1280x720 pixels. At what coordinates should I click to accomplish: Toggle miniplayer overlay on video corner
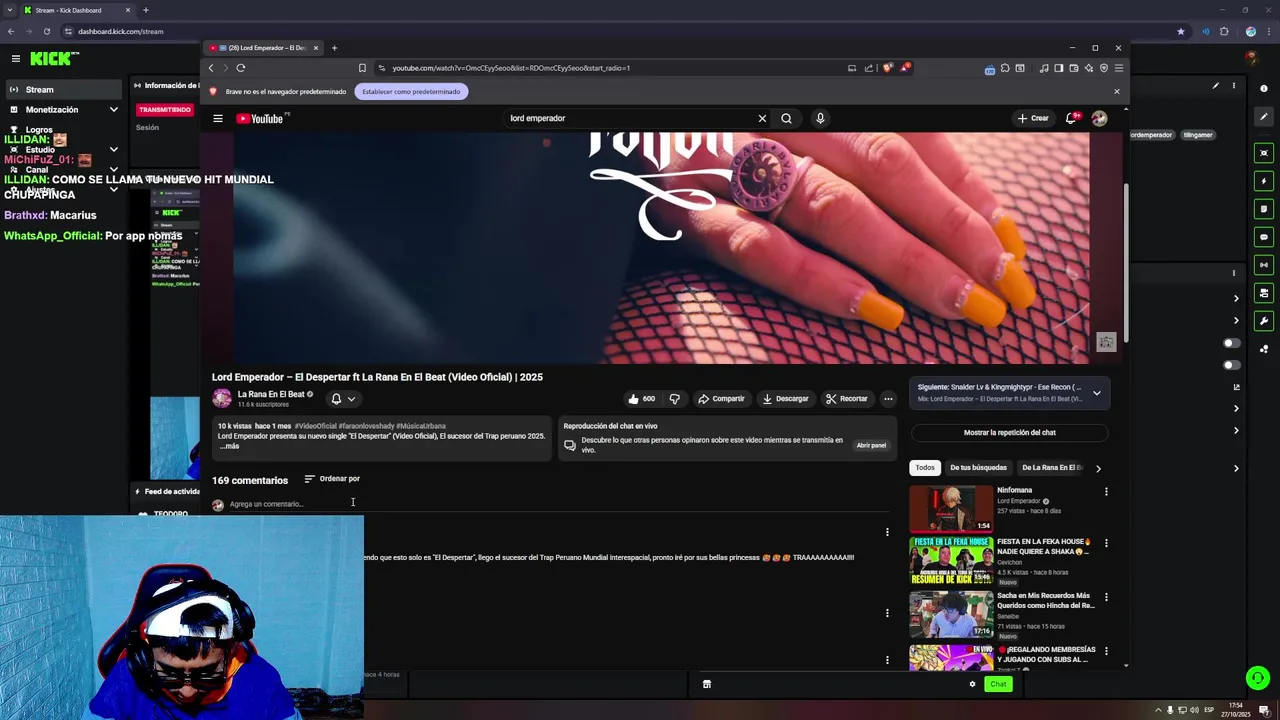1106,342
